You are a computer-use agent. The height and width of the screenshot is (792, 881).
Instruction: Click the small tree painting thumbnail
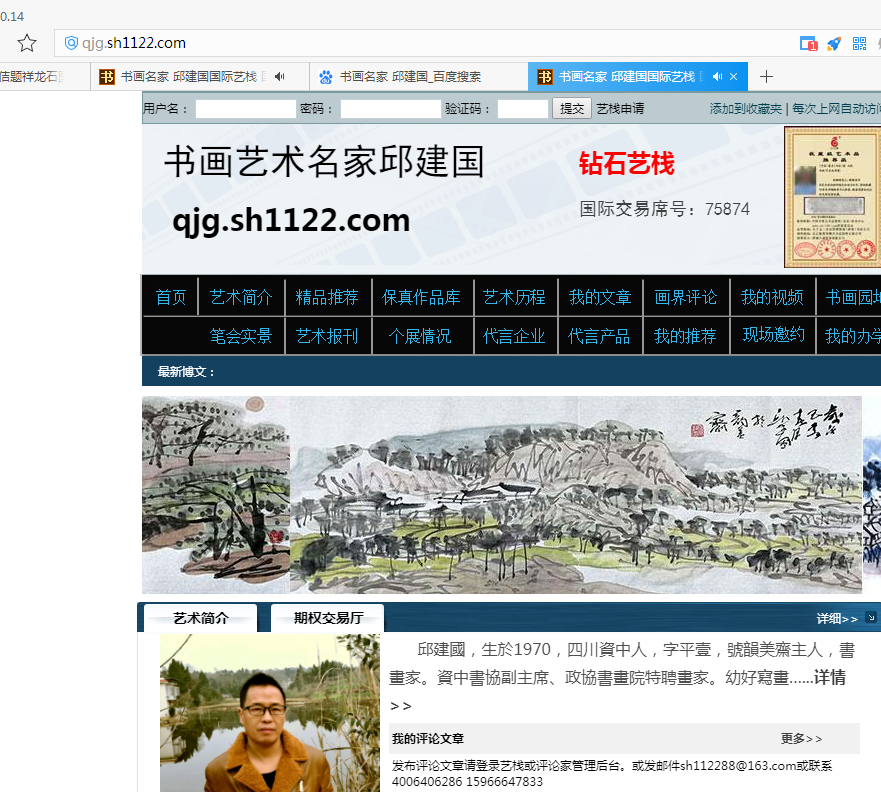(x=216, y=495)
